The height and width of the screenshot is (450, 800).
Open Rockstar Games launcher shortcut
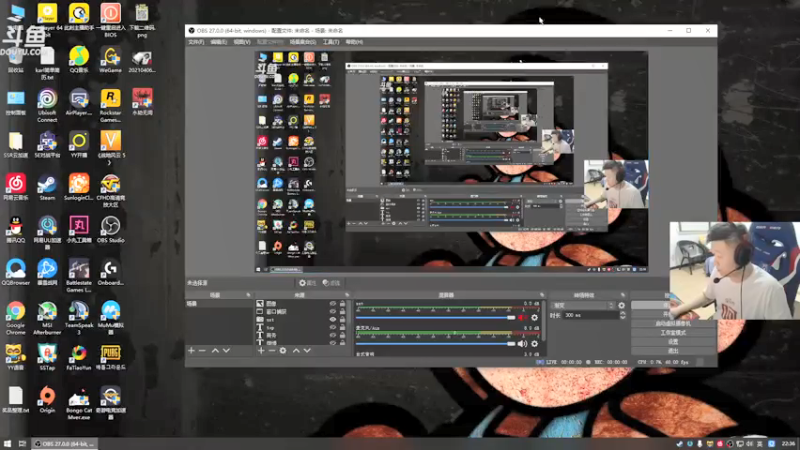pos(110,106)
